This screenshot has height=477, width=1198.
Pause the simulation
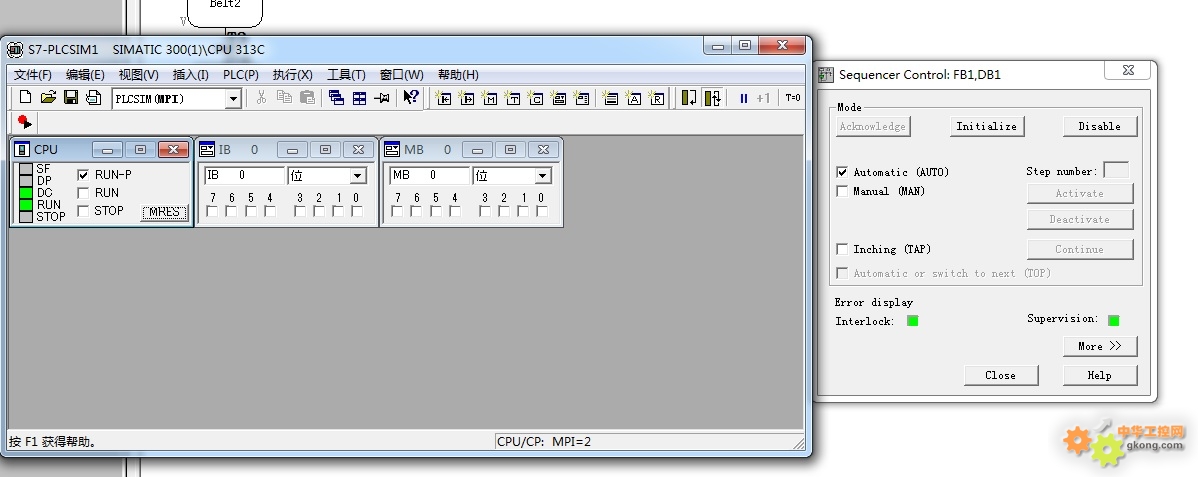pos(743,98)
